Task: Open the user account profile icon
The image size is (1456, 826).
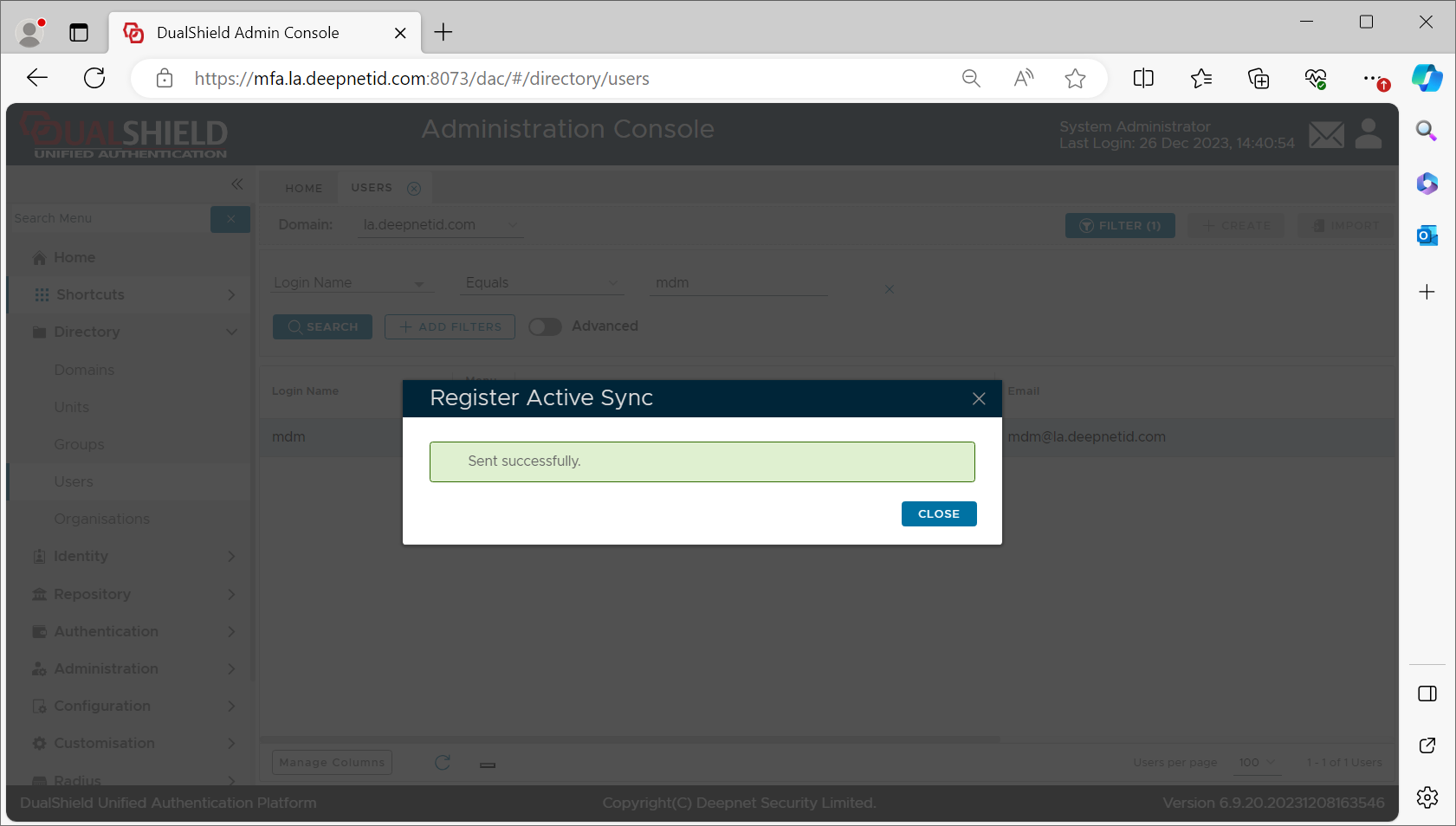Action: (x=1369, y=134)
